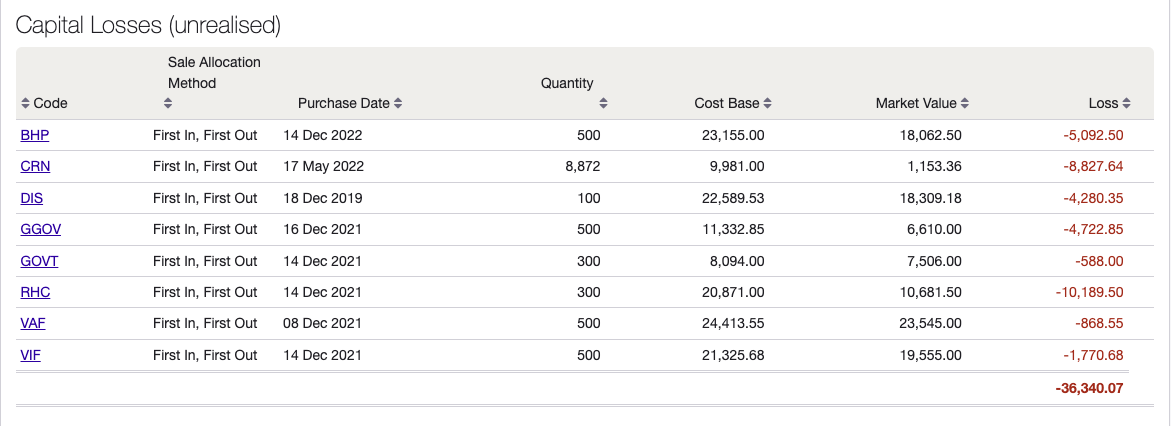Open the VAF holding link
This screenshot has width=1171, height=426.
[x=33, y=323]
